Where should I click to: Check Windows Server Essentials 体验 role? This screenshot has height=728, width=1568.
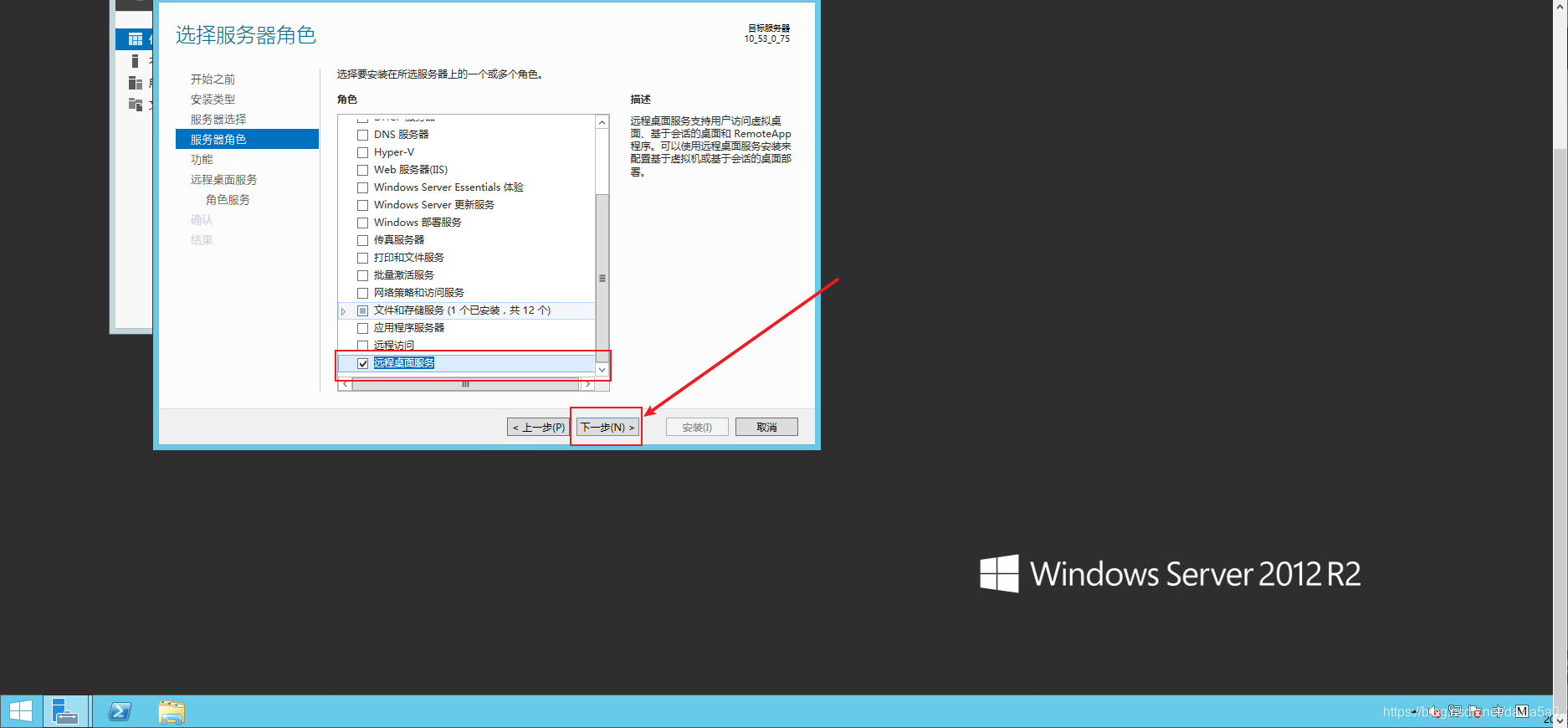coord(362,187)
